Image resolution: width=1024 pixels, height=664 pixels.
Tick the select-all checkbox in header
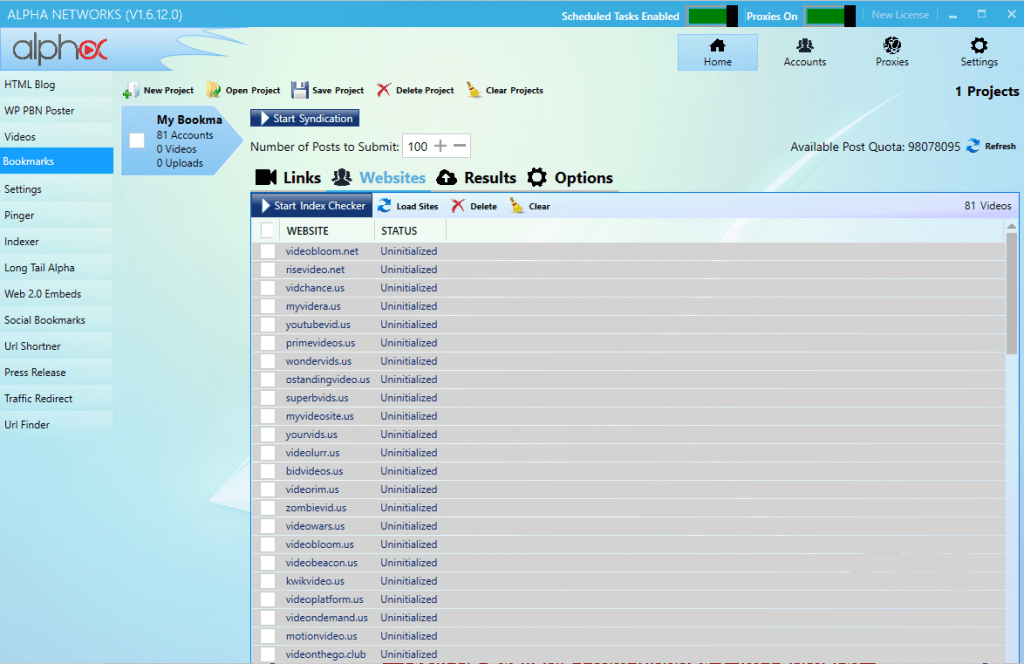[x=267, y=230]
